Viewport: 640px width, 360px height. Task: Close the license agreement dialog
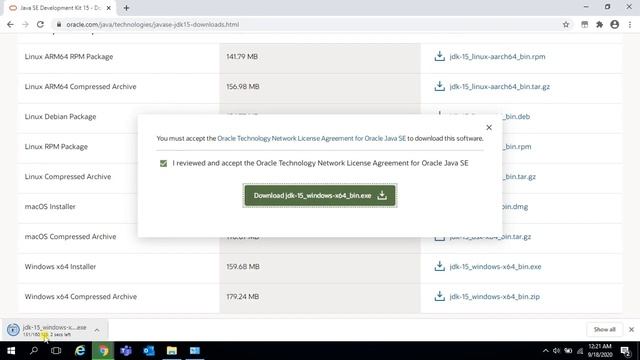pos(489,128)
